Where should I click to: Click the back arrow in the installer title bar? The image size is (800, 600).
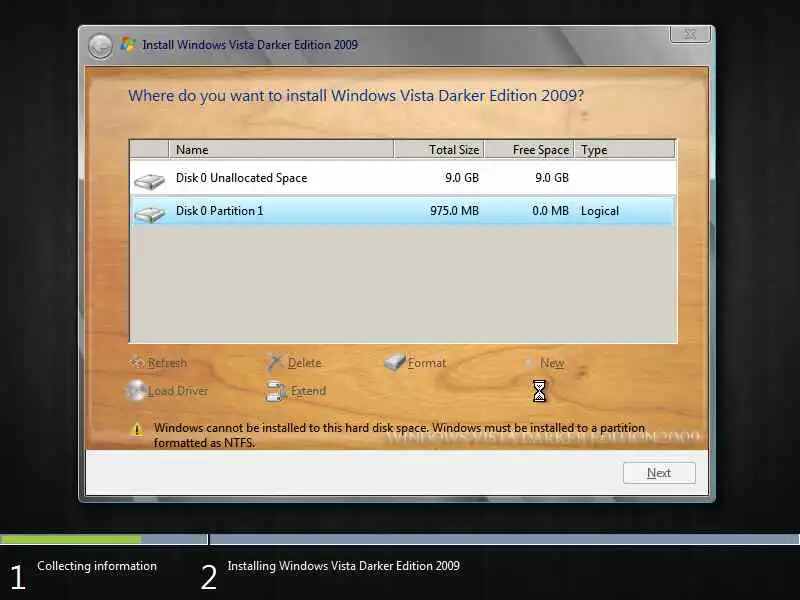pyautogui.click(x=100, y=46)
